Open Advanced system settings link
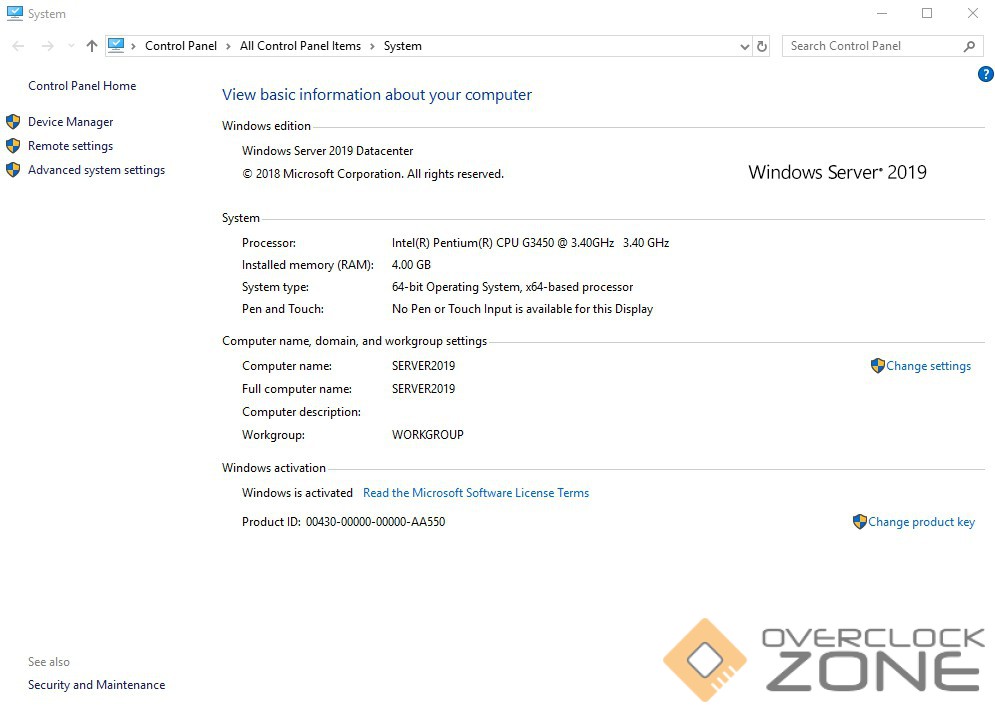 point(96,170)
